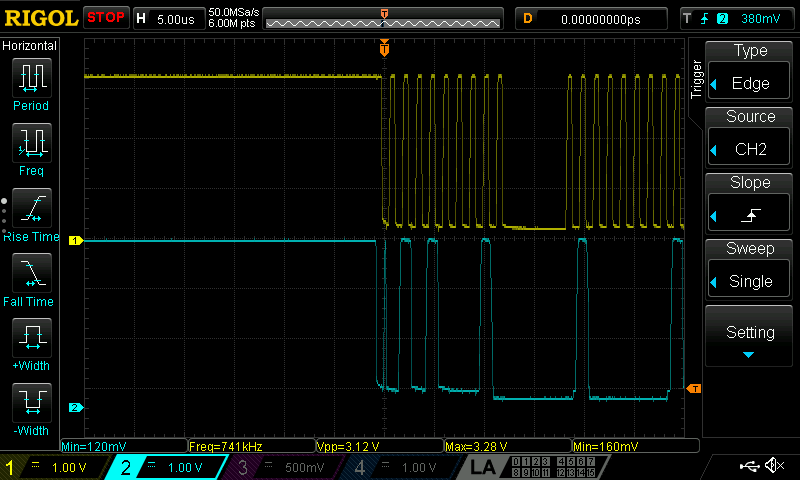Click the trigger source channel 2 badge in the top bar
This screenshot has width=800, height=480.
(x=722, y=19)
